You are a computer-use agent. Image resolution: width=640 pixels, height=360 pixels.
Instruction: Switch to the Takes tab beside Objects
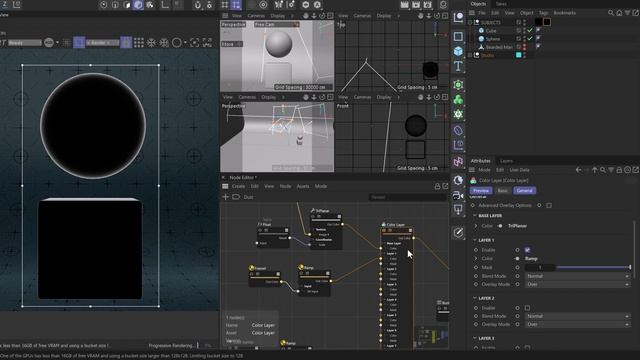click(501, 4)
